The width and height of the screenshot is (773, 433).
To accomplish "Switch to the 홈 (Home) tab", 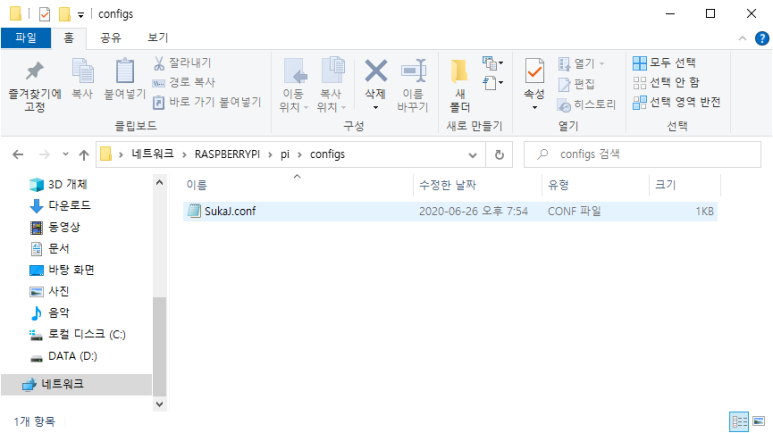I will point(69,38).
